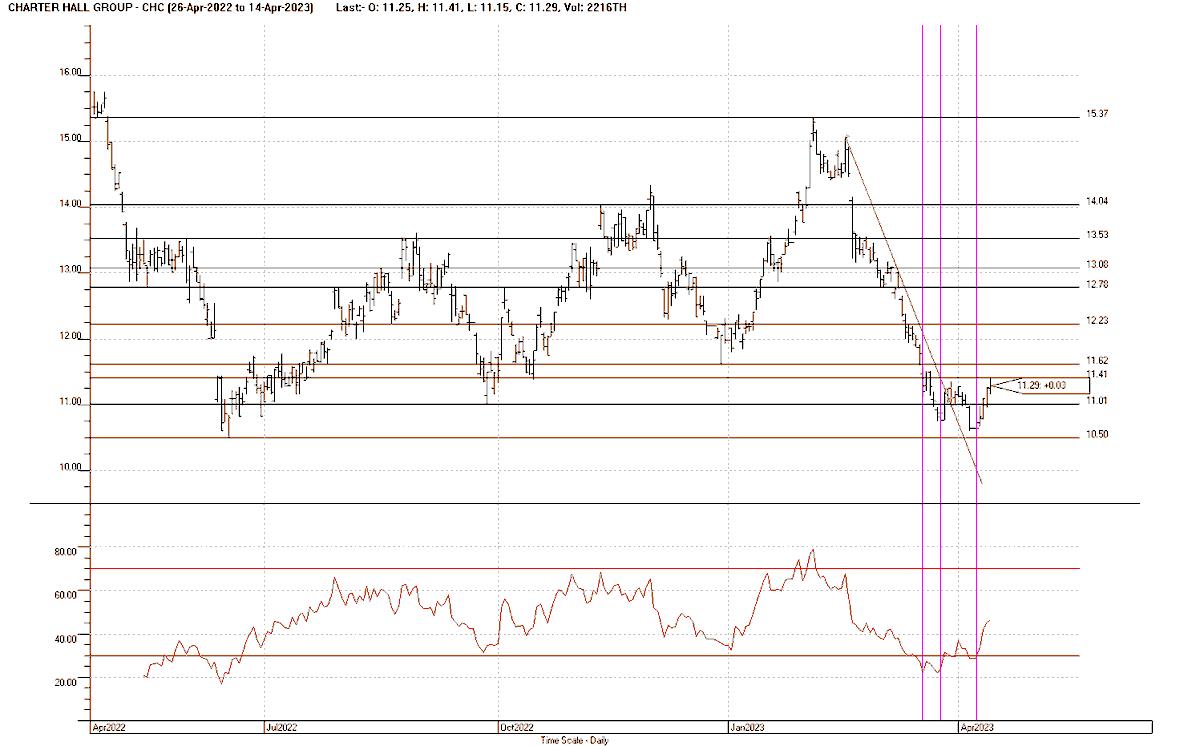Select the Jul2022 date axis label
1200x746 pixels.
tap(281, 728)
